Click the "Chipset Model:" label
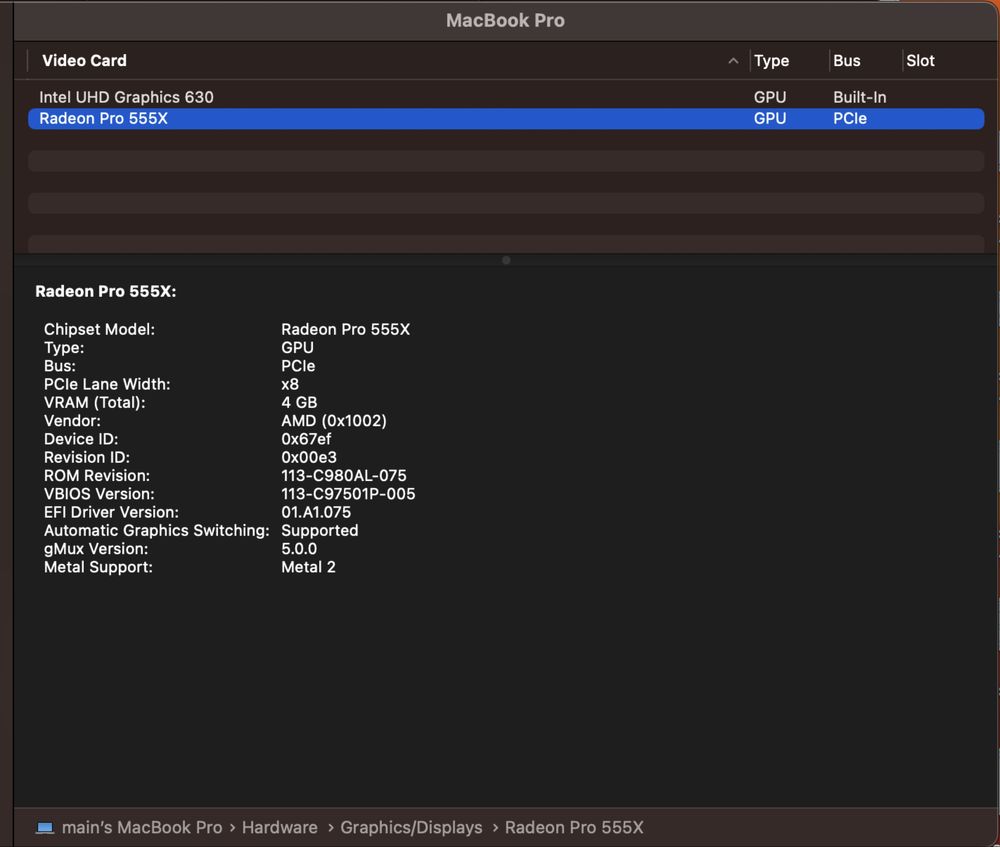 tap(99, 329)
